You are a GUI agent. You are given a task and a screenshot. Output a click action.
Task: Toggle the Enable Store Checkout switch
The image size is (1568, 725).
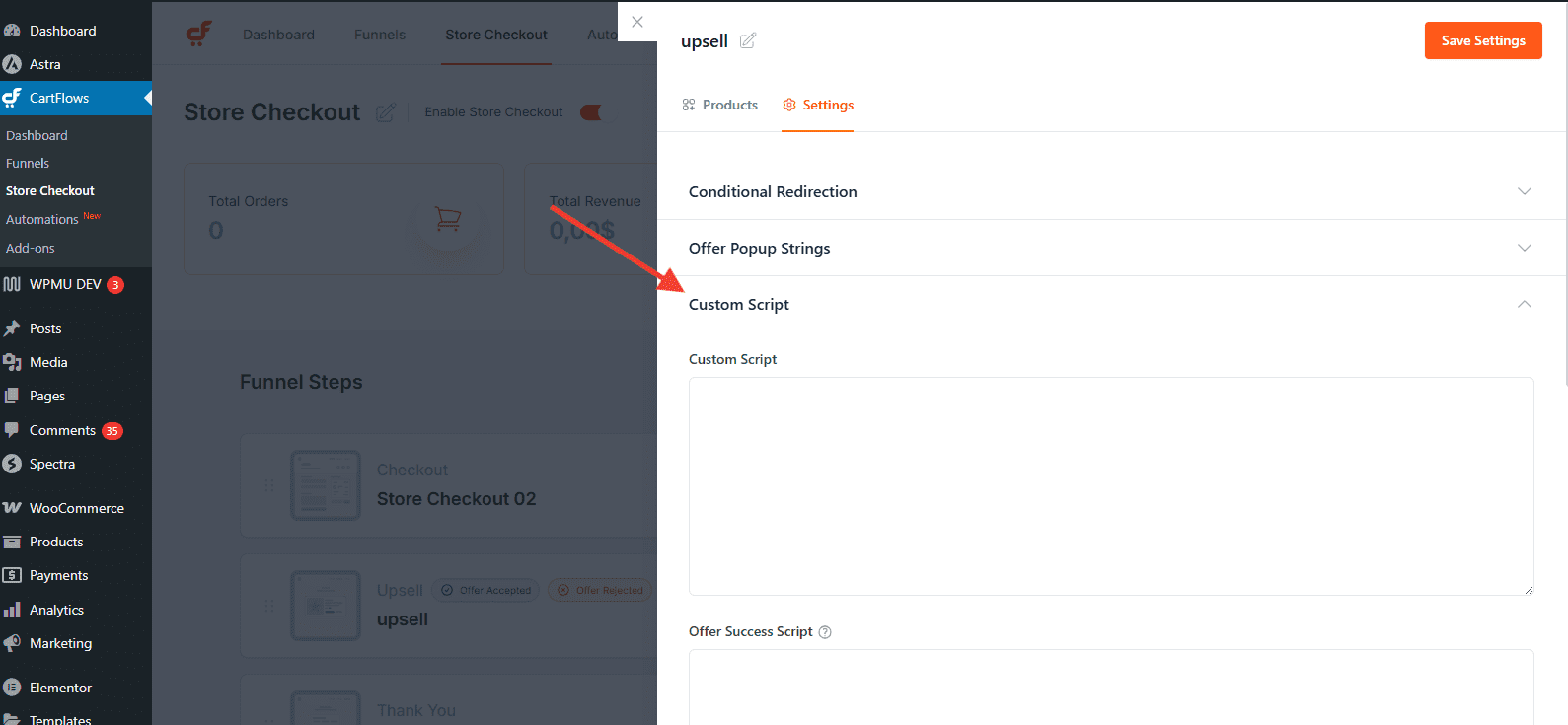592,112
